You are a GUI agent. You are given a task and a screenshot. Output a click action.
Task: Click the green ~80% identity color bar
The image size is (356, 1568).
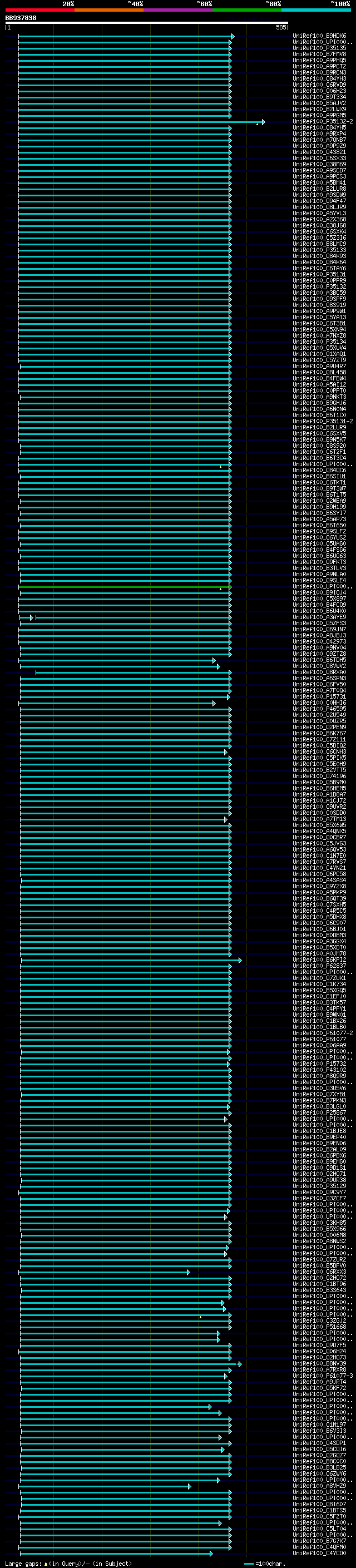247,10
